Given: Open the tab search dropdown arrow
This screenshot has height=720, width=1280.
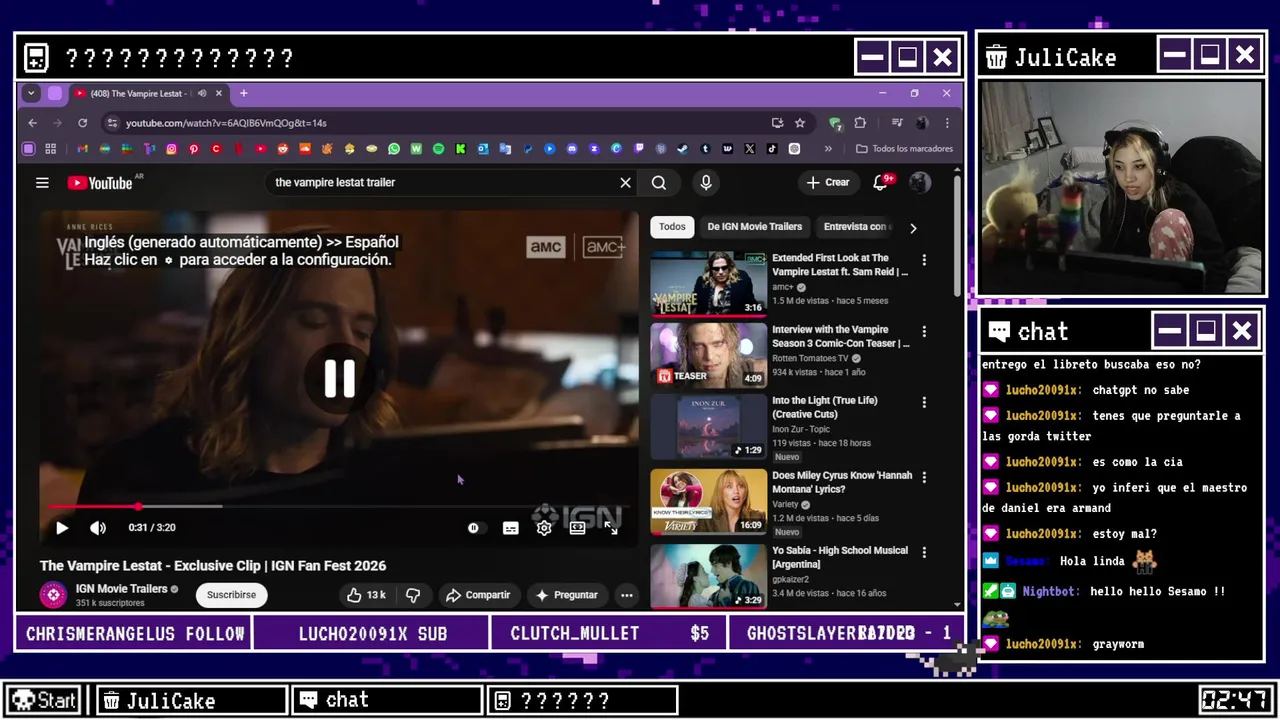Looking at the screenshot, I should point(31,93).
